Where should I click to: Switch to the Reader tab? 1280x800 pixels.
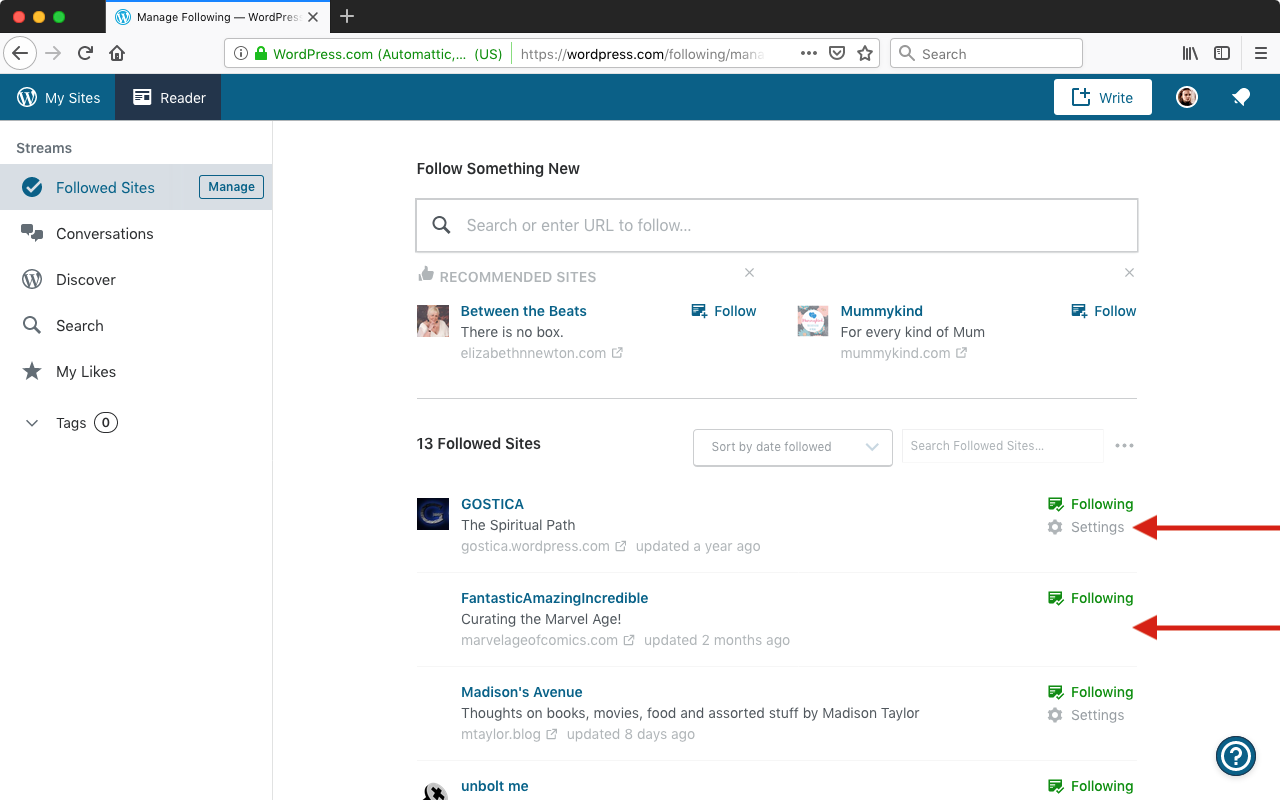(x=168, y=97)
